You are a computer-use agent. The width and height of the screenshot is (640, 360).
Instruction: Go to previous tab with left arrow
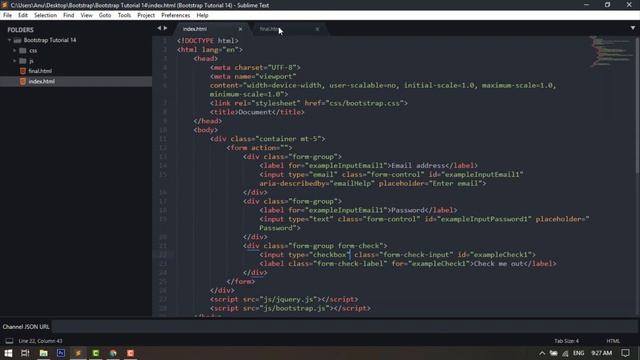(159, 28)
